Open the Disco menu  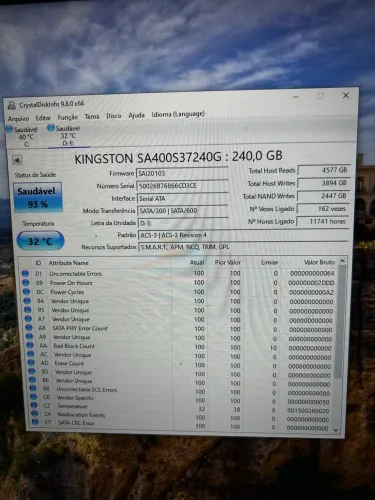pos(113,116)
